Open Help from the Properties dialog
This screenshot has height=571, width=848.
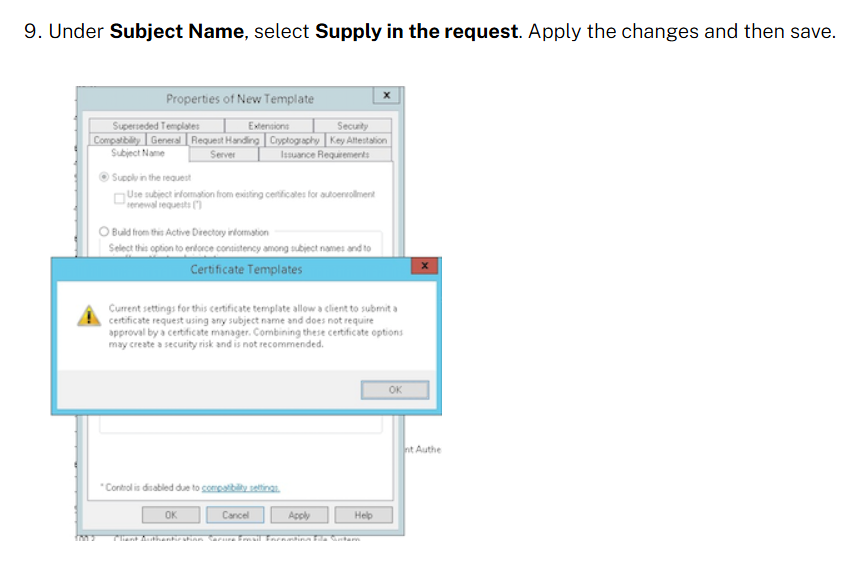click(363, 515)
